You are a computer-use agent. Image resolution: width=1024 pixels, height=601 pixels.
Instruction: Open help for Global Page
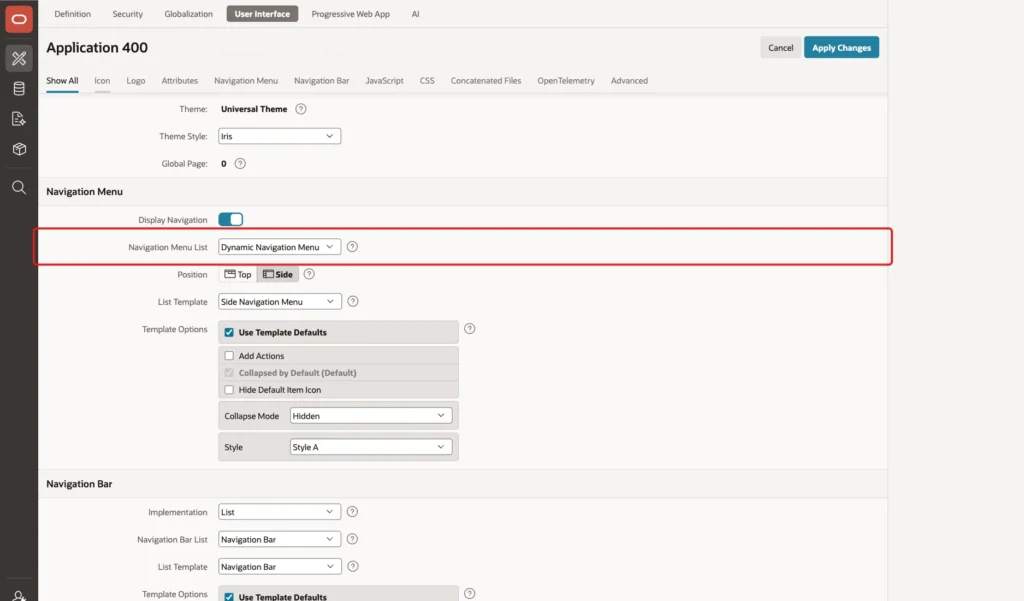pos(240,163)
